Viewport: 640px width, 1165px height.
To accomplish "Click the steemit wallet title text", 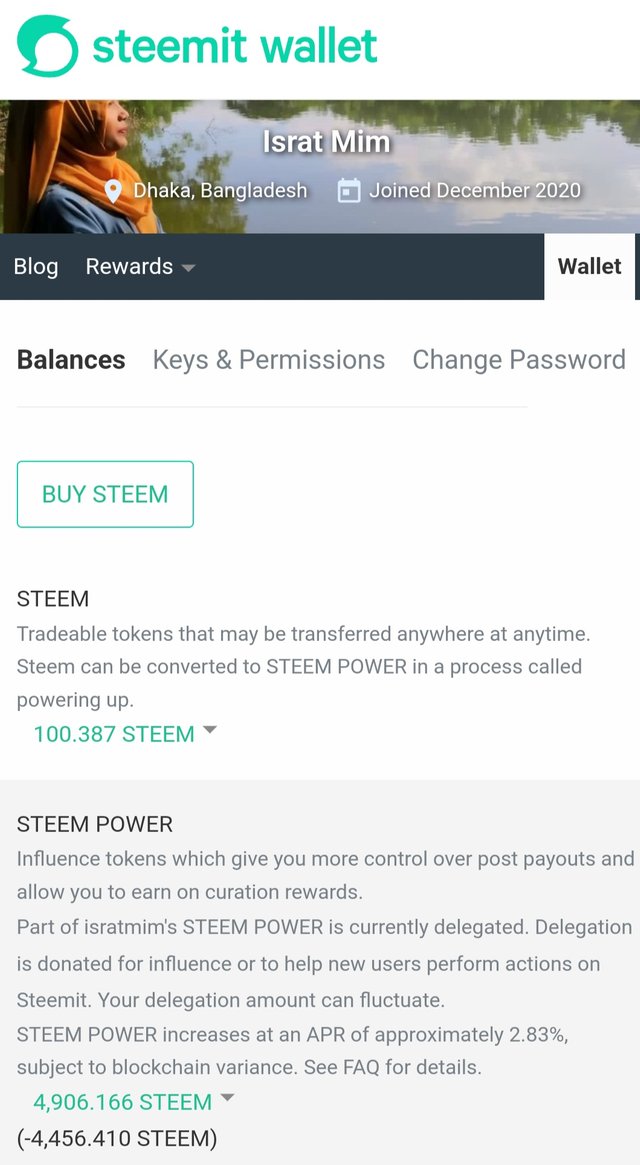I will 235,46.
